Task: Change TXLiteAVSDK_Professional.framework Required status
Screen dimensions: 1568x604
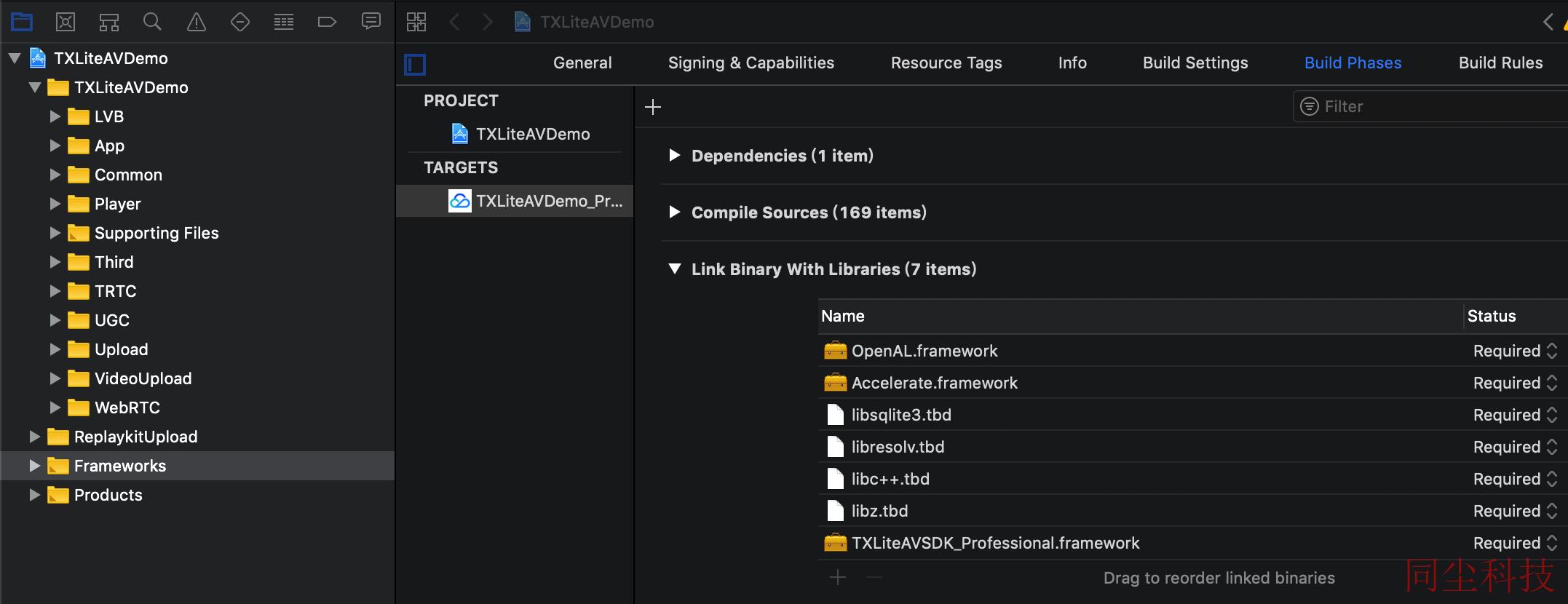Action: tap(1516, 543)
